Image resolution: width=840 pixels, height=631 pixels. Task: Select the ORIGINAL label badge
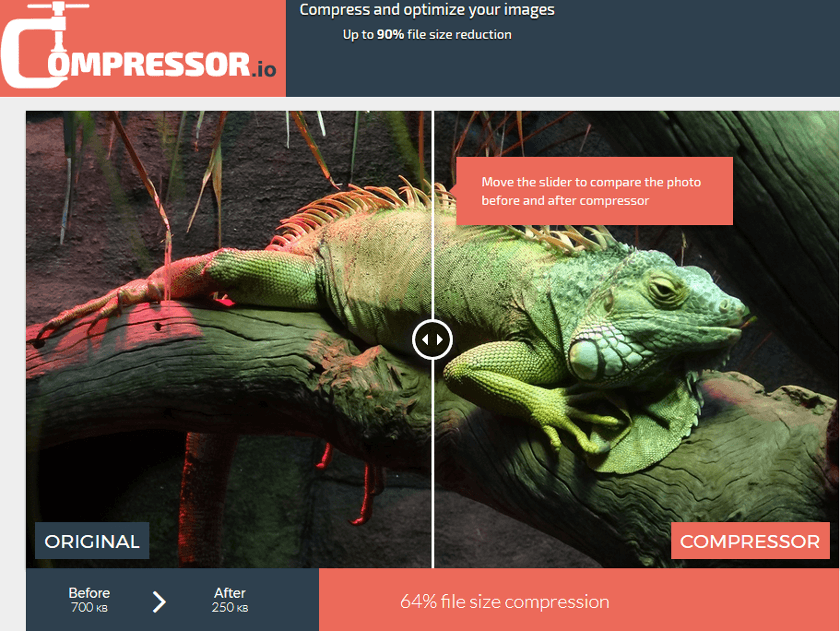pos(92,541)
